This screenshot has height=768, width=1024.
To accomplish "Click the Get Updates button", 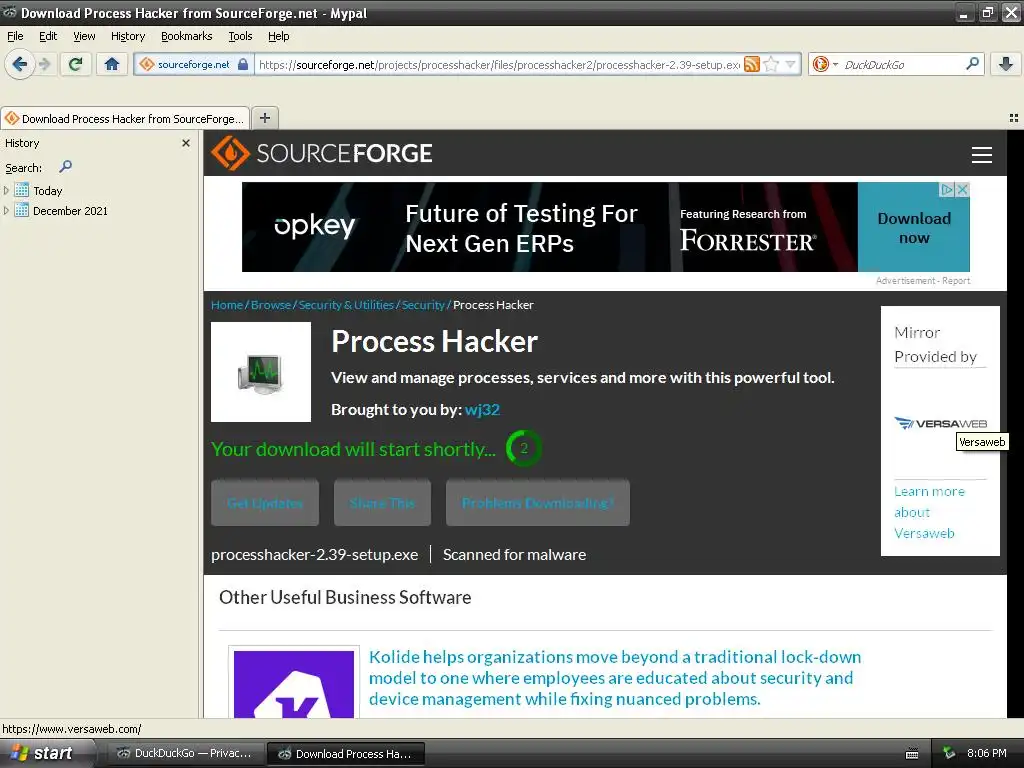I will (265, 503).
